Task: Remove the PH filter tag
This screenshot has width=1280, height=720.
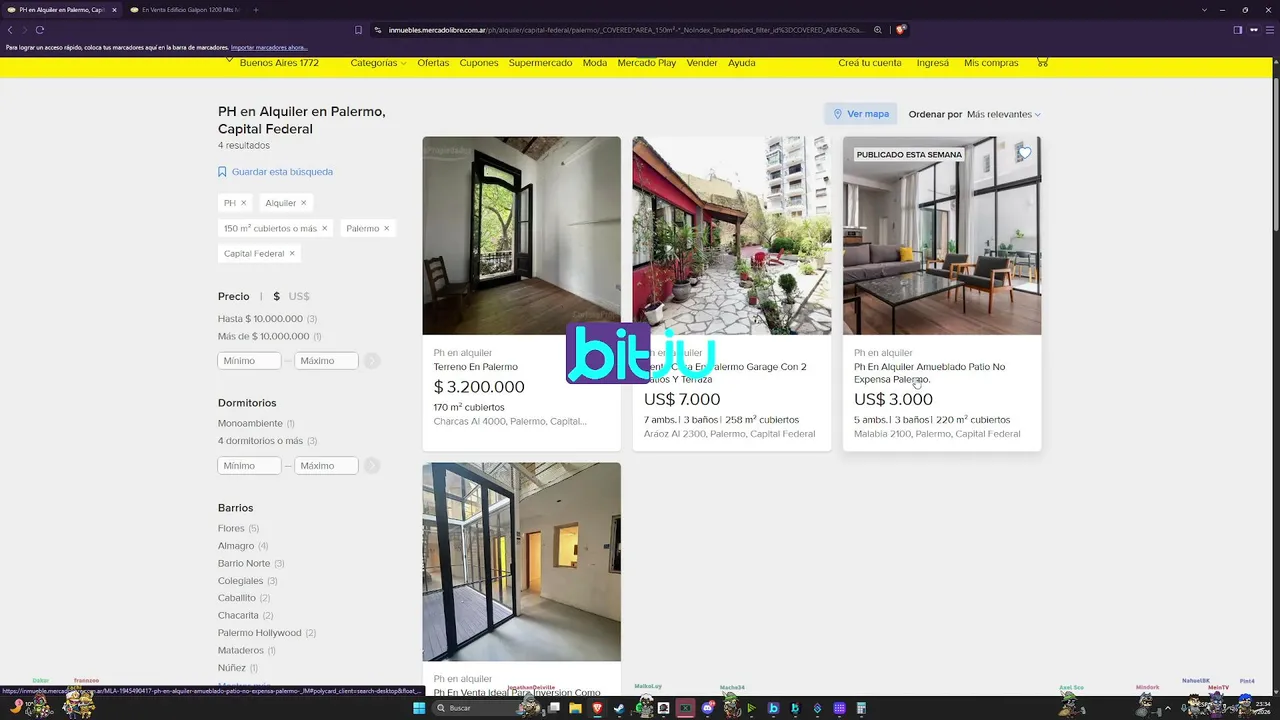Action: click(243, 203)
